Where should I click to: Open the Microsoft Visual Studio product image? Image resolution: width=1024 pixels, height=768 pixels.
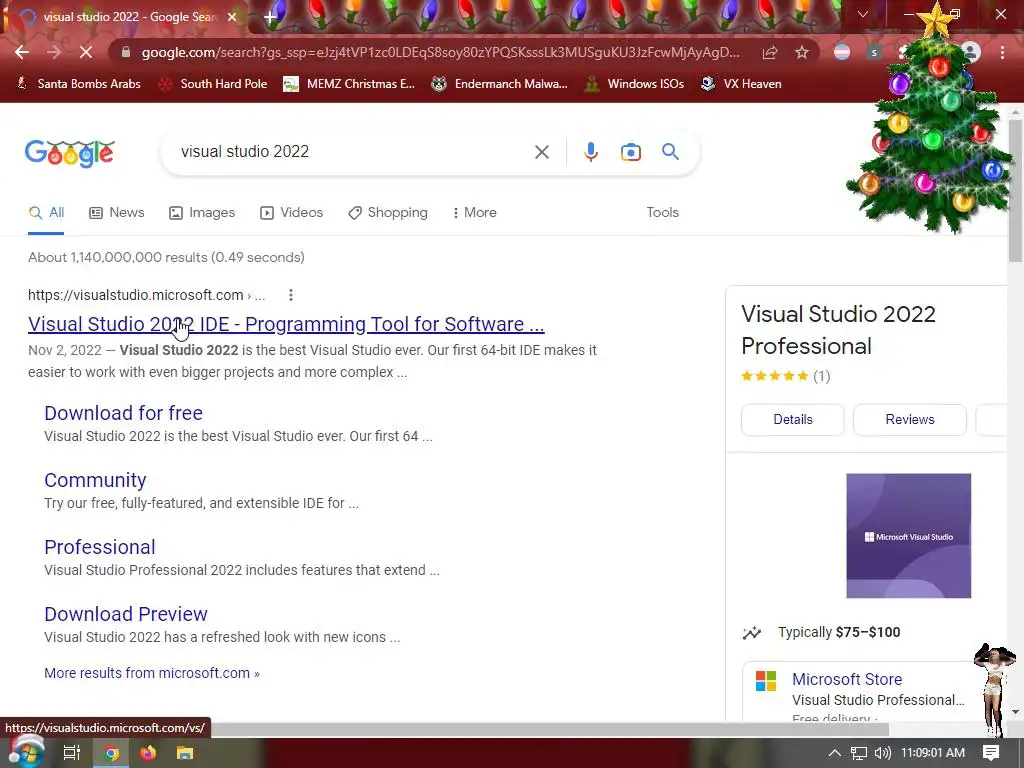(x=908, y=536)
